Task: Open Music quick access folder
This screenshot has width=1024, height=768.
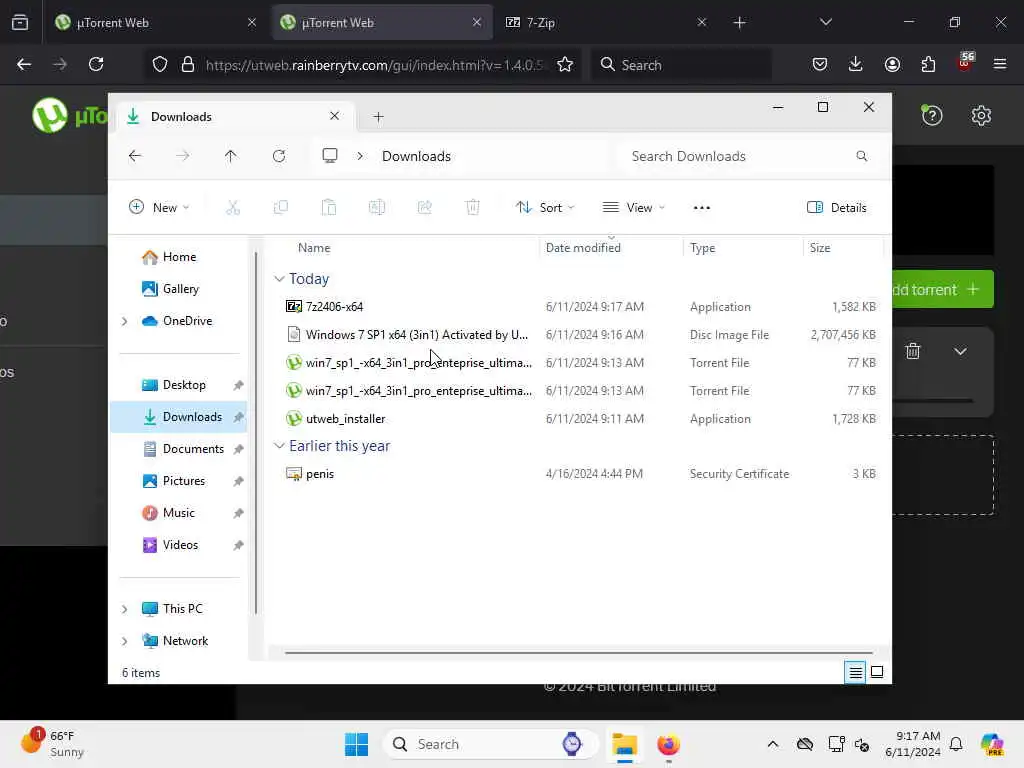Action: click(x=168, y=513)
